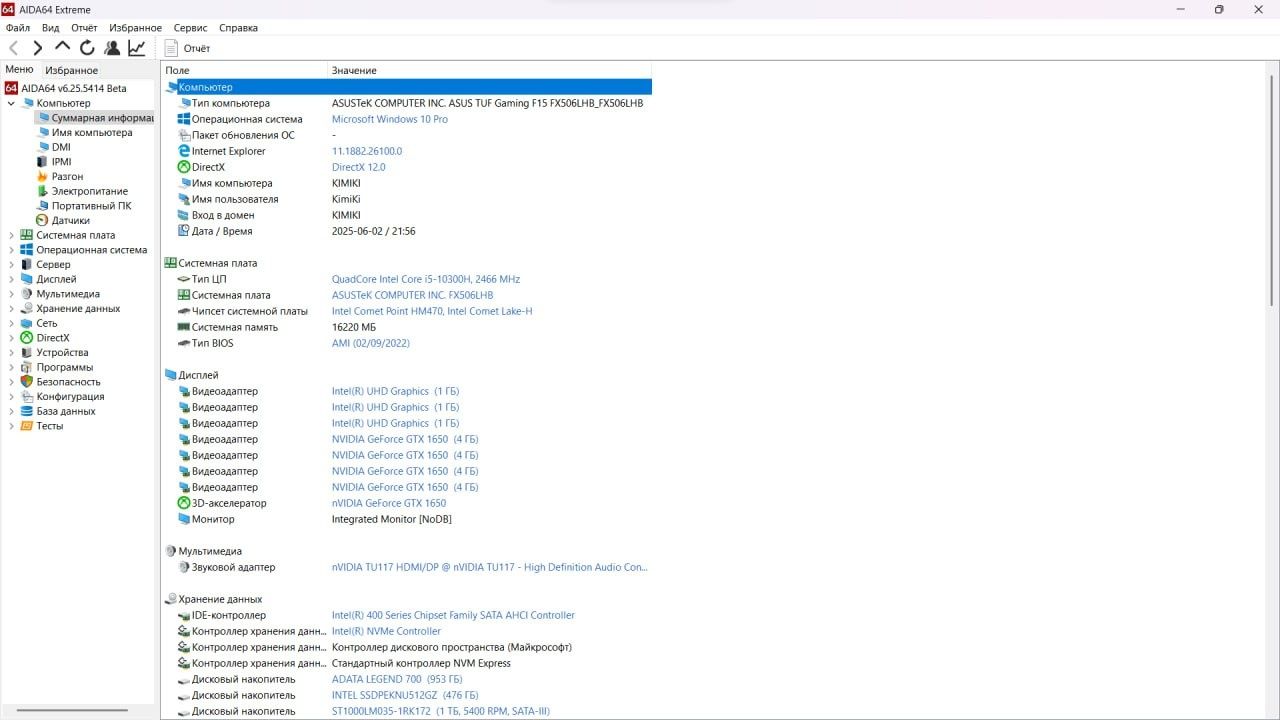
Task: Open the Intel Comet Point HM470 chipset link
Action: 432,311
